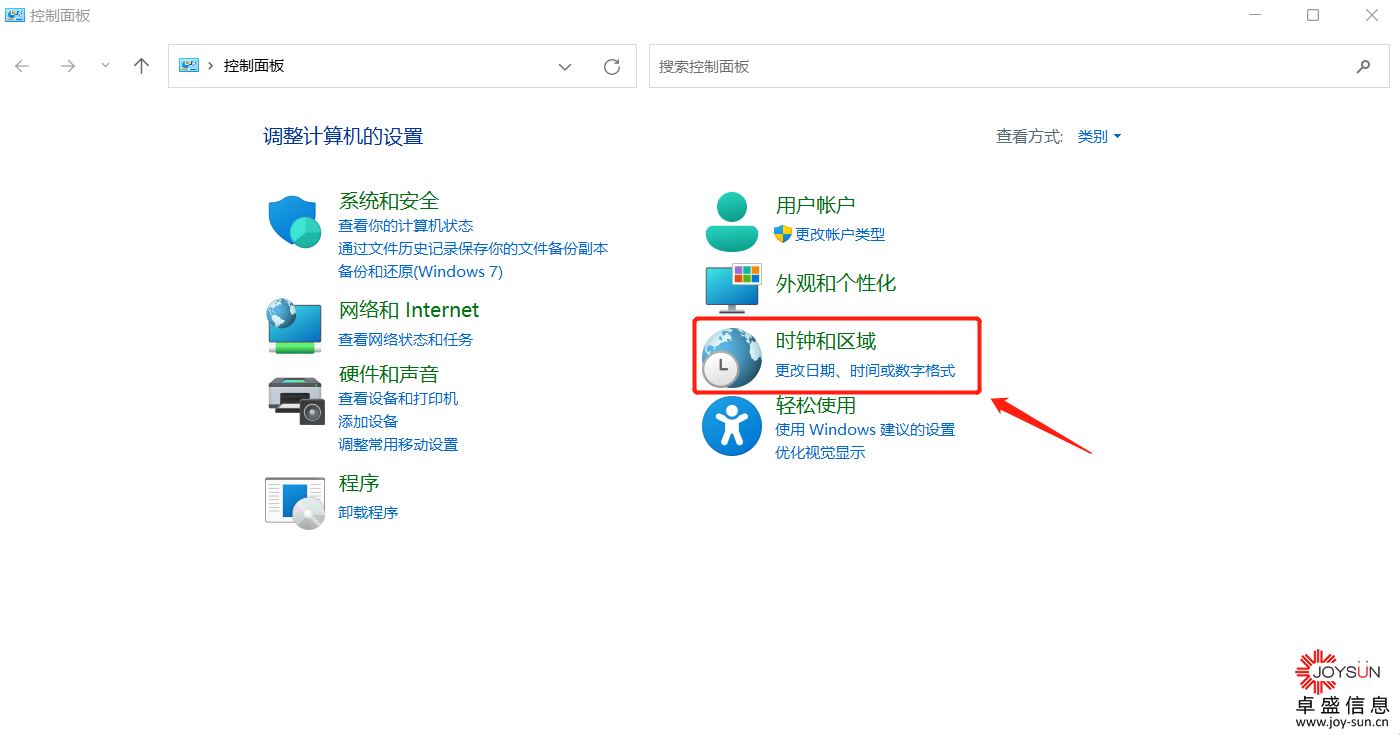This screenshot has height=735, width=1400.
Task: Open the Hardware and Sound printer icon
Action: pos(296,400)
